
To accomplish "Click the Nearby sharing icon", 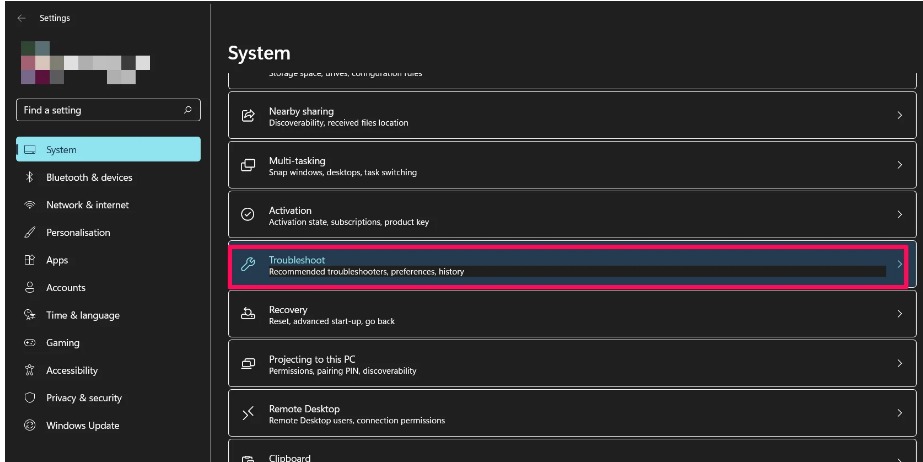I will [x=249, y=116].
